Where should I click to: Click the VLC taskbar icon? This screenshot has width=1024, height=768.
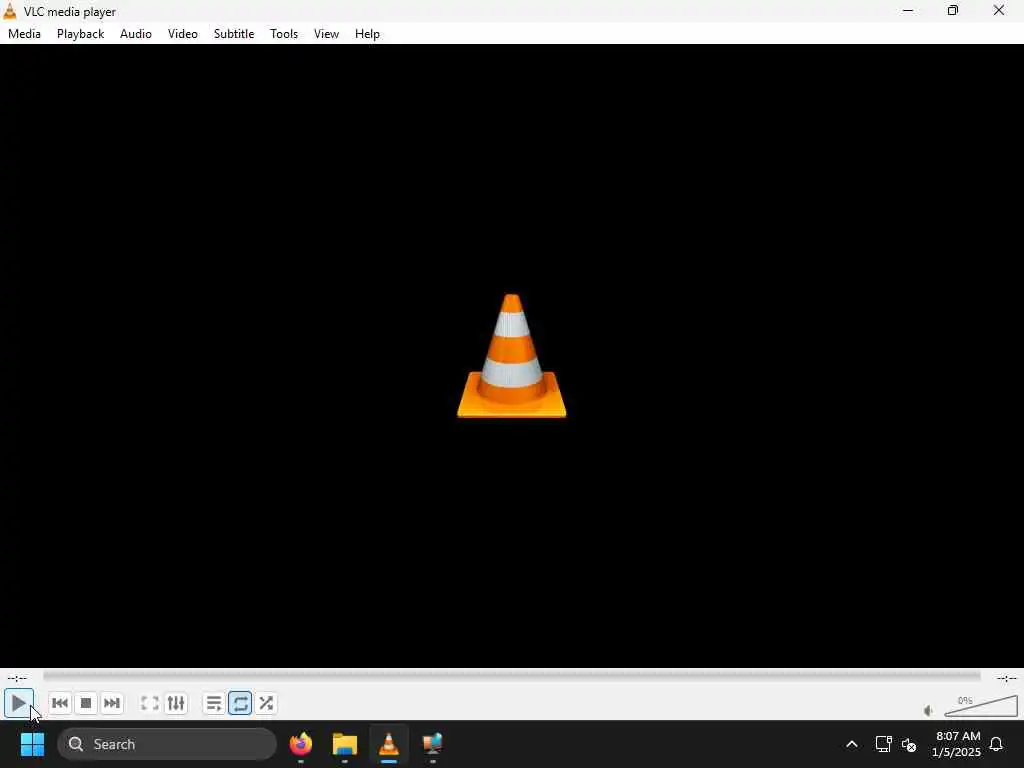tap(389, 744)
